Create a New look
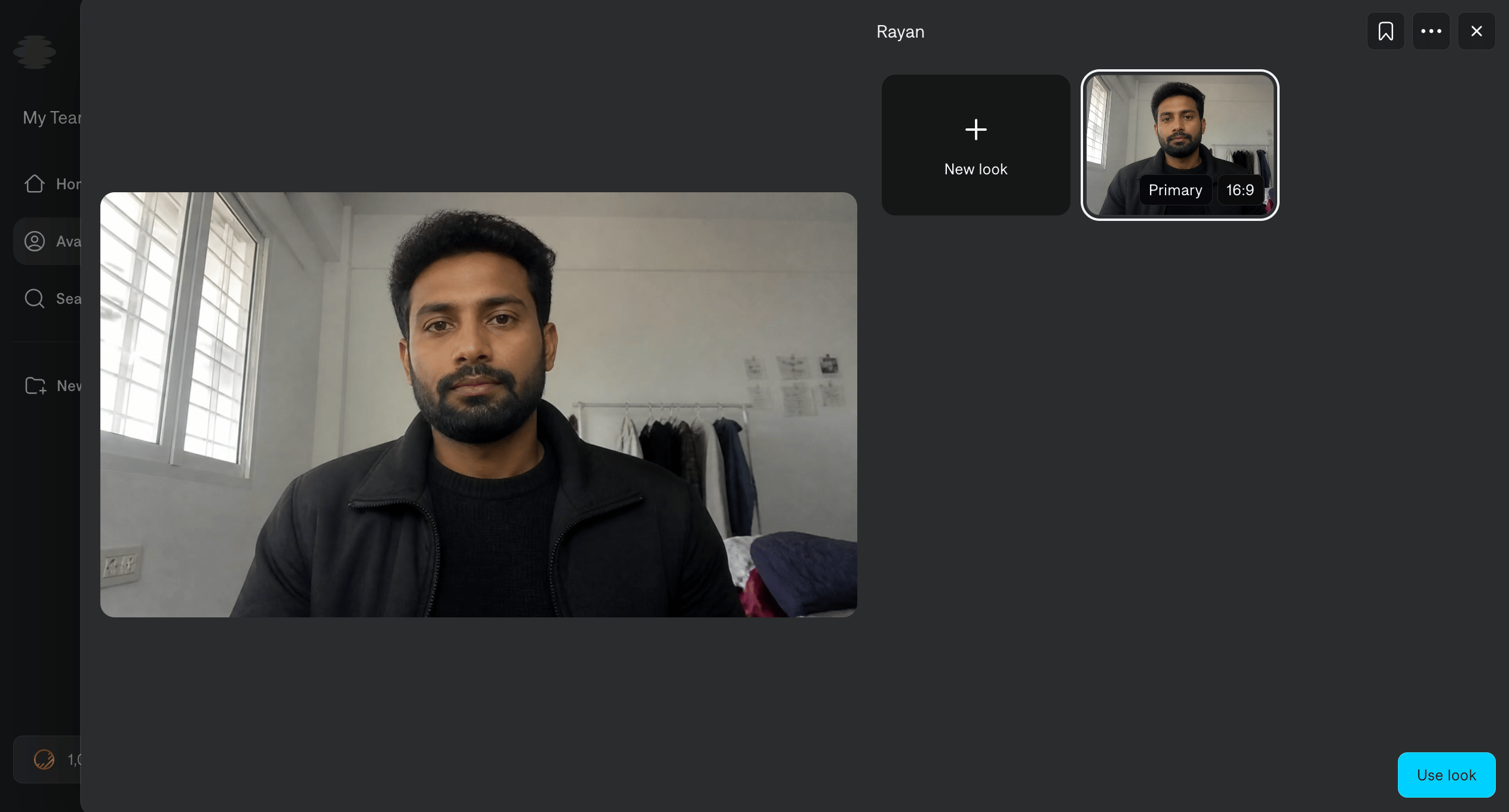The width and height of the screenshot is (1509, 812). (x=976, y=145)
